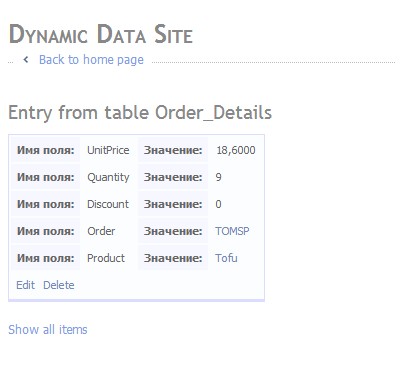Click 'Имя поля:' label in Quantity row

(x=46, y=177)
